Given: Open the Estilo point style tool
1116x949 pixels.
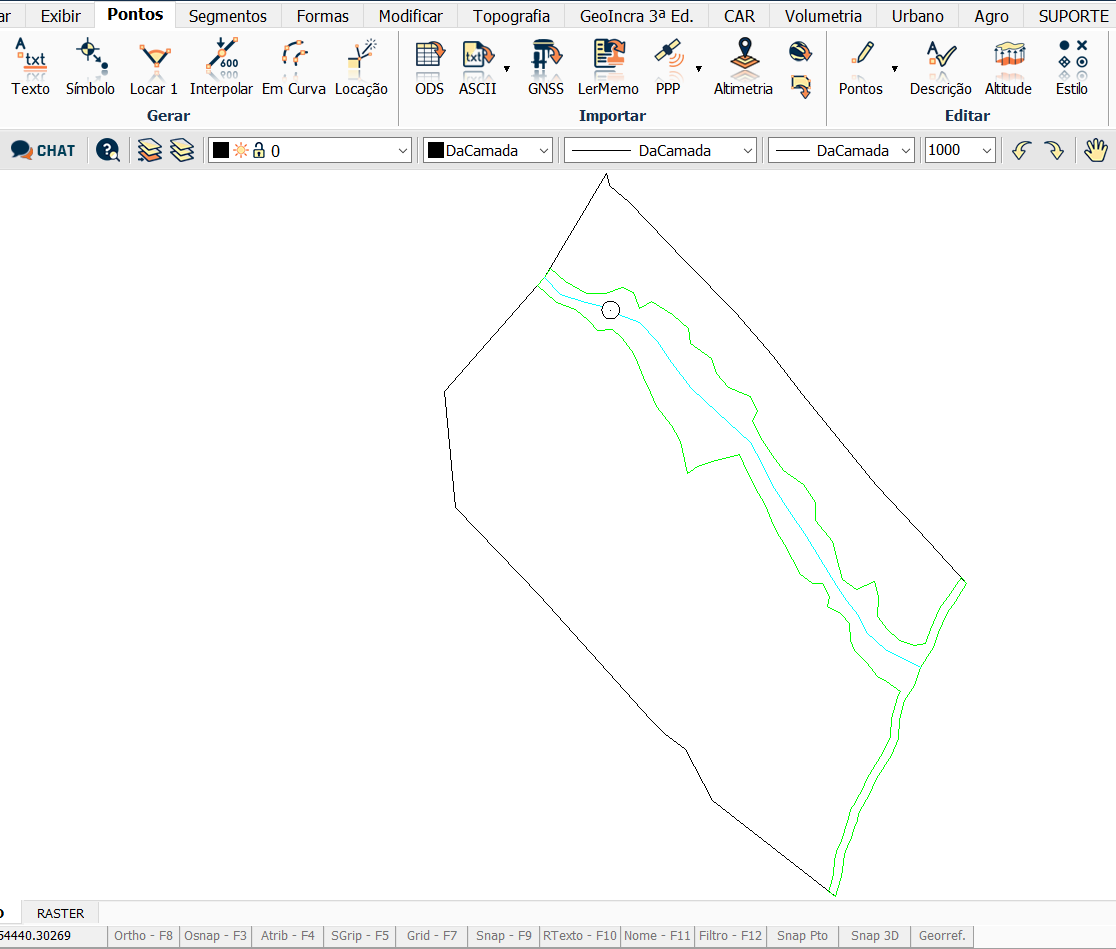Looking at the screenshot, I should pos(1071,65).
